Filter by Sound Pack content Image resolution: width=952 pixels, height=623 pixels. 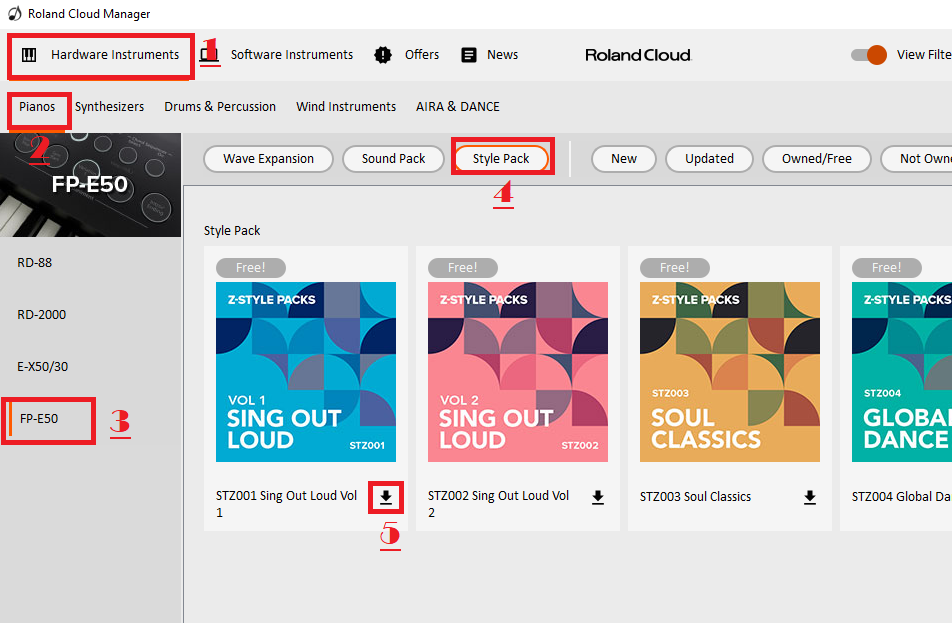tap(393, 158)
